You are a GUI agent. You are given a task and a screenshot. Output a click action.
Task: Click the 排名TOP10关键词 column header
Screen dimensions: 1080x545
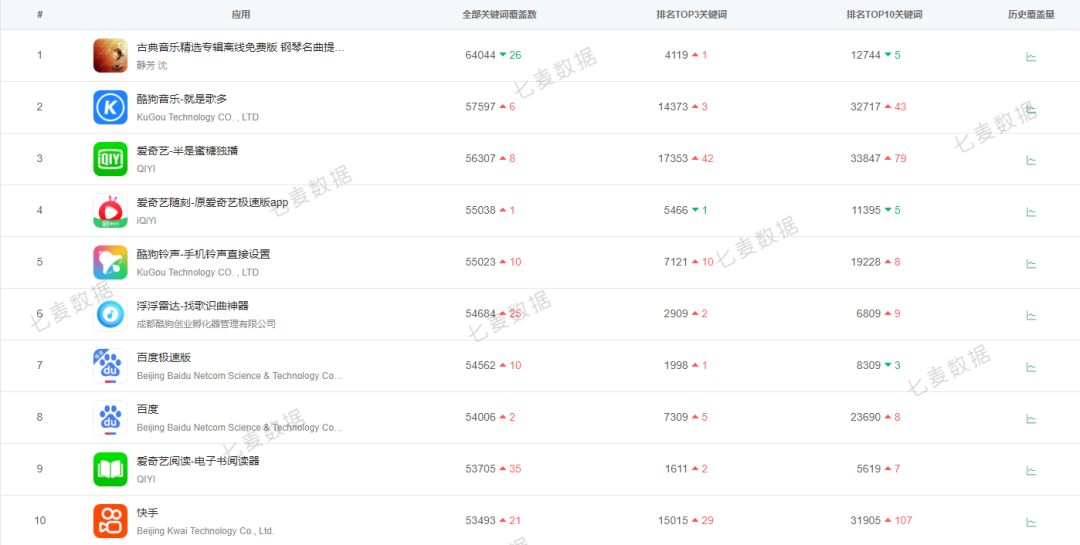[x=884, y=14]
